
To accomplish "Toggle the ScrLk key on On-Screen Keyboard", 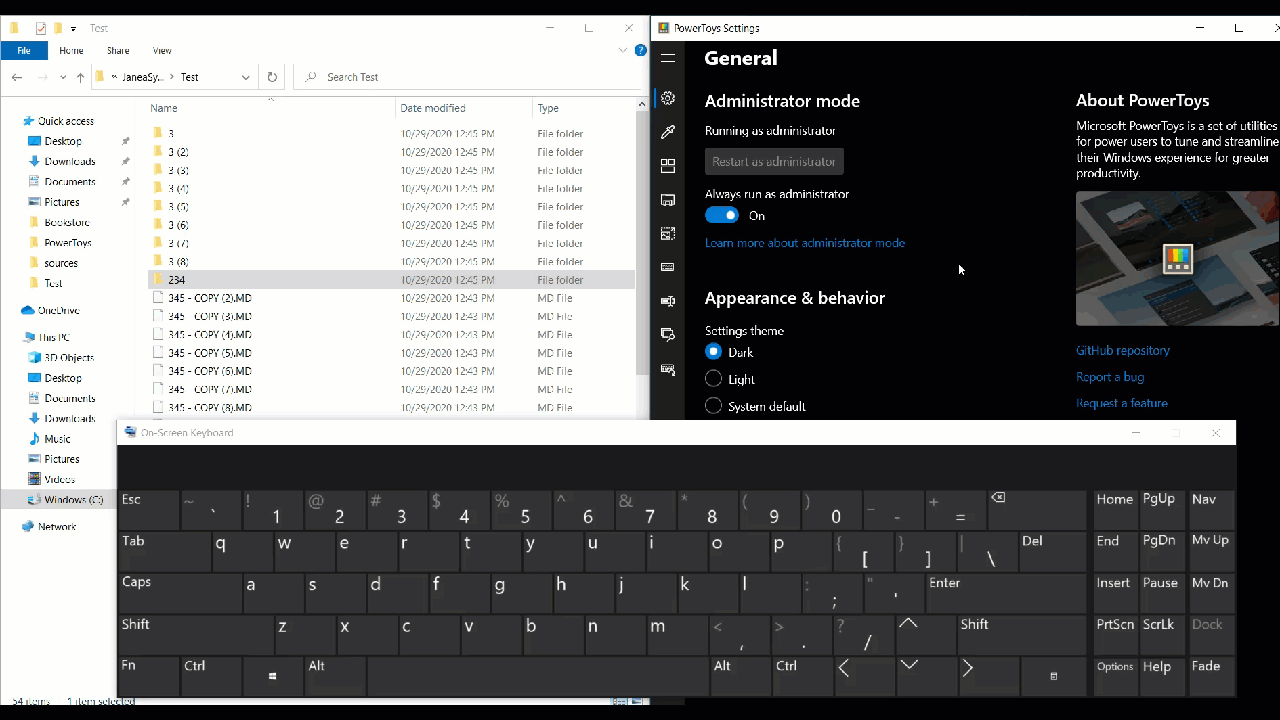I will pyautogui.click(x=1161, y=633).
